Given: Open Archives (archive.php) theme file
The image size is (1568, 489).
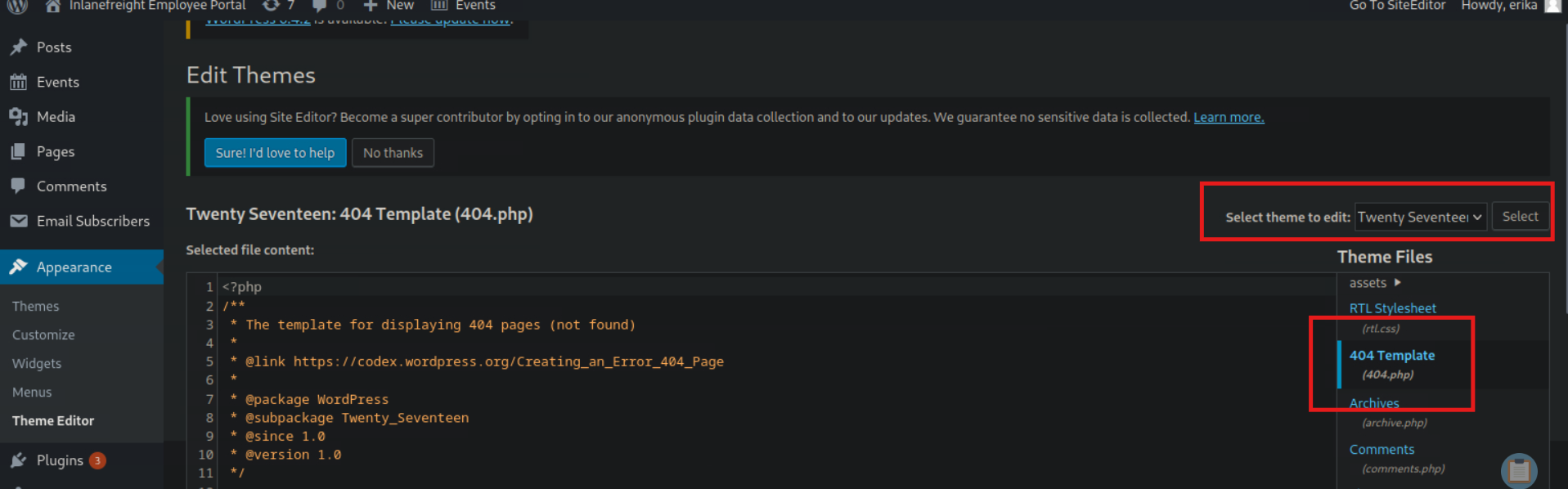Looking at the screenshot, I should [x=1374, y=403].
